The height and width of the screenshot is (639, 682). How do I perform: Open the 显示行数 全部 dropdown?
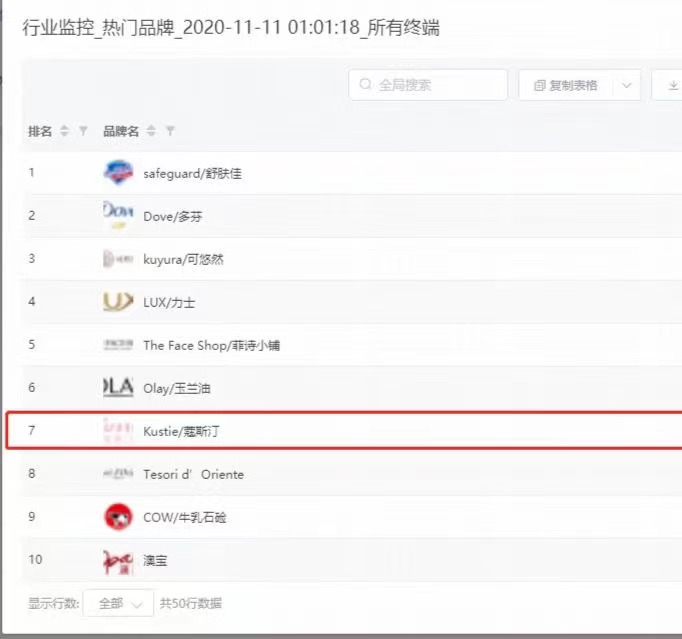click(119, 604)
